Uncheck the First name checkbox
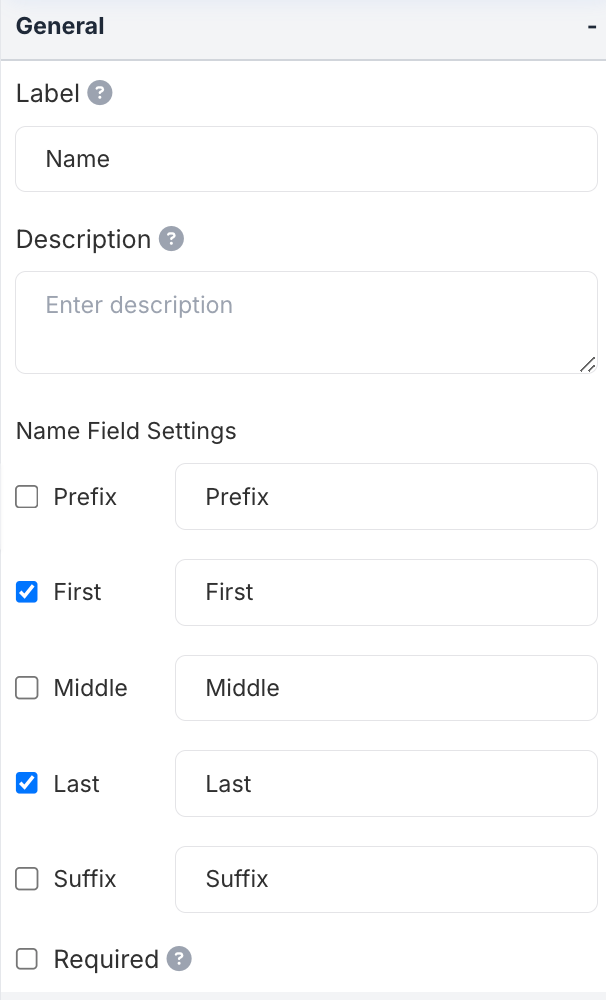The width and height of the screenshot is (606, 1000). pyautogui.click(x=27, y=592)
